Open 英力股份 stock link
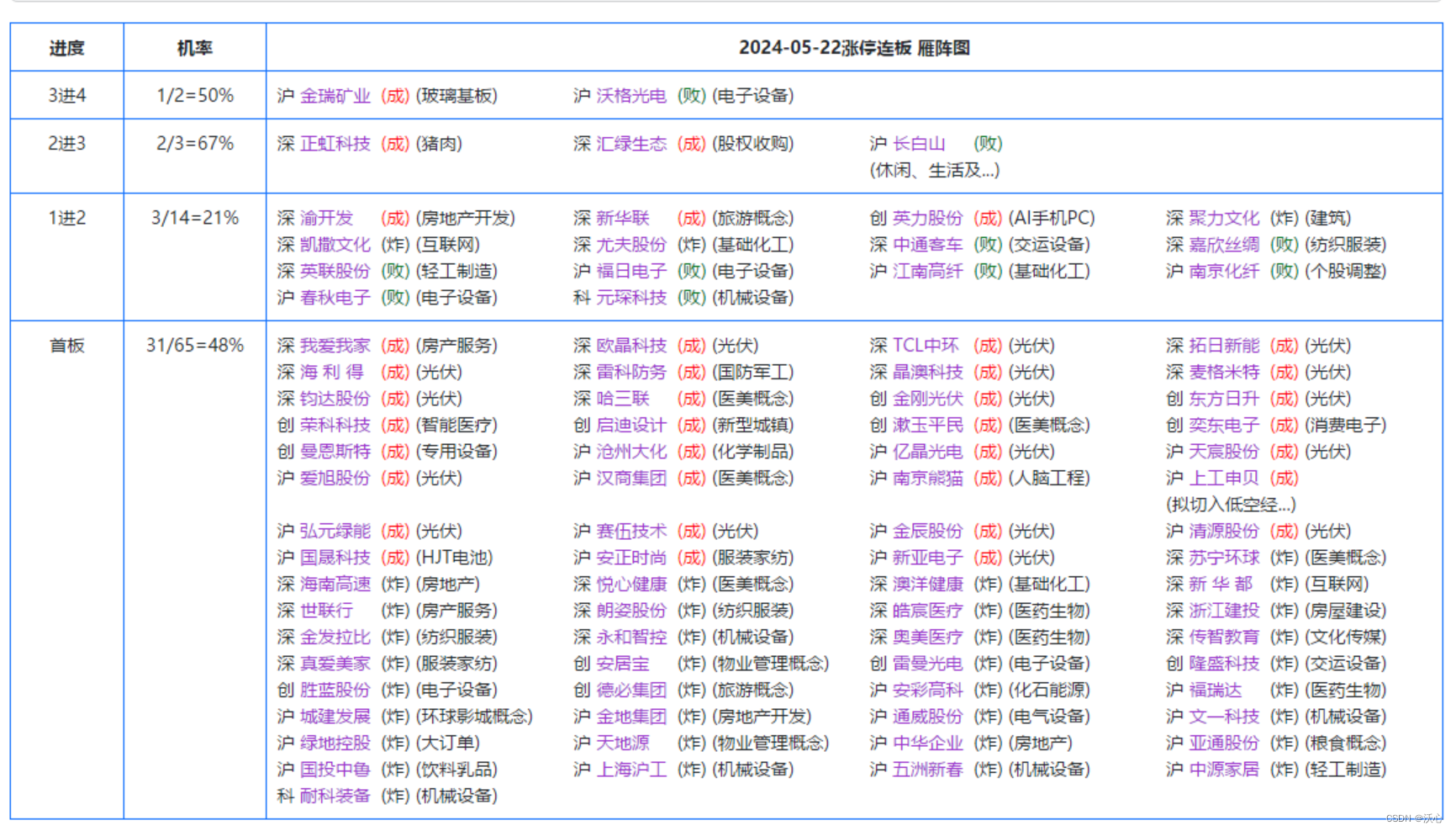1456x831 pixels. click(927, 219)
